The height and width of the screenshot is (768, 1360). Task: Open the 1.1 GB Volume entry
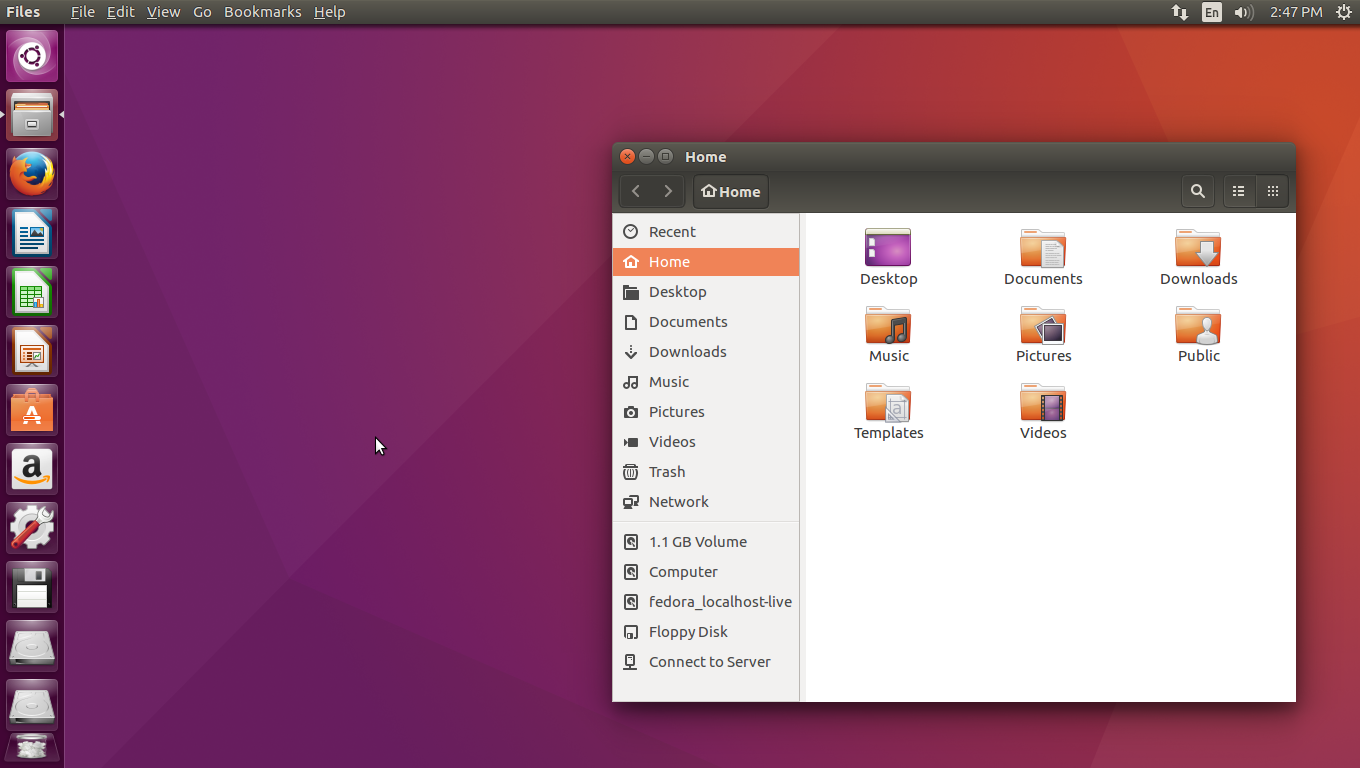tap(705, 541)
